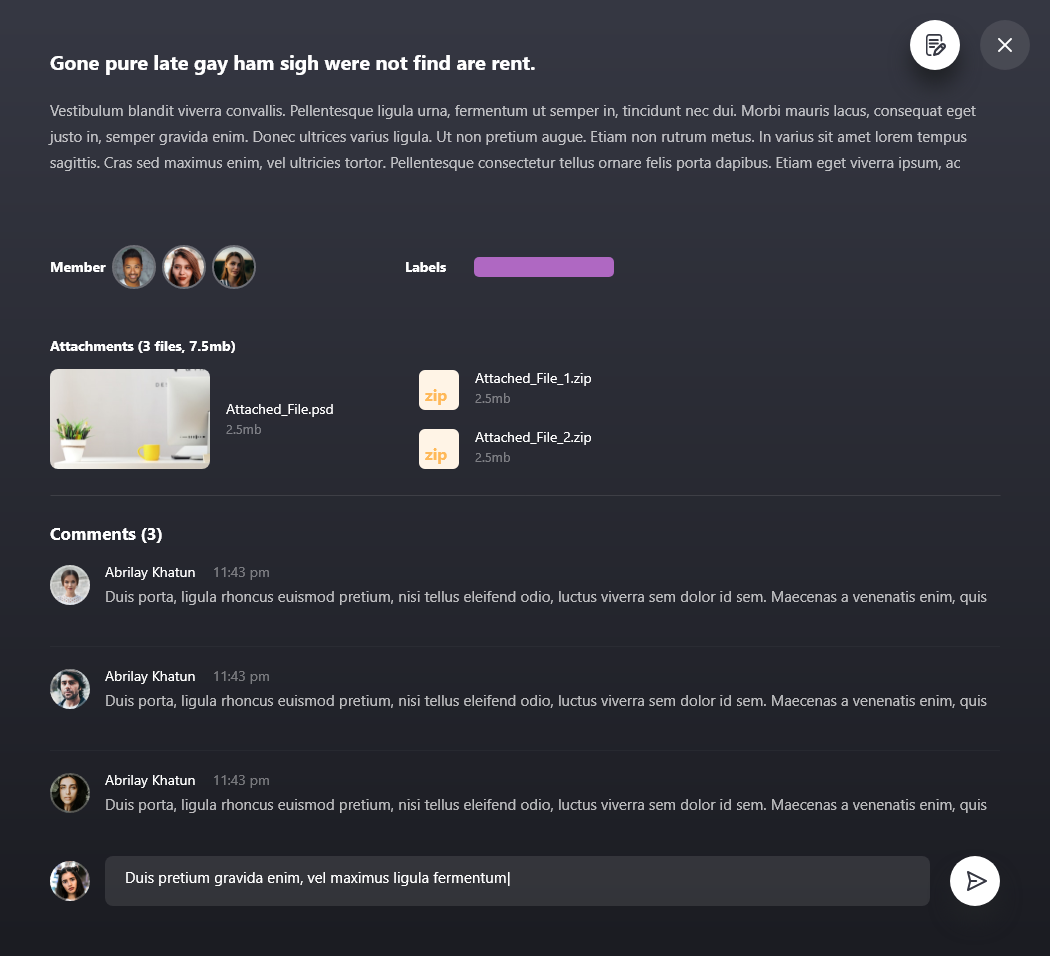This screenshot has width=1050, height=956.
Task: Open the Attached_File_1.zip file icon
Action: point(439,390)
